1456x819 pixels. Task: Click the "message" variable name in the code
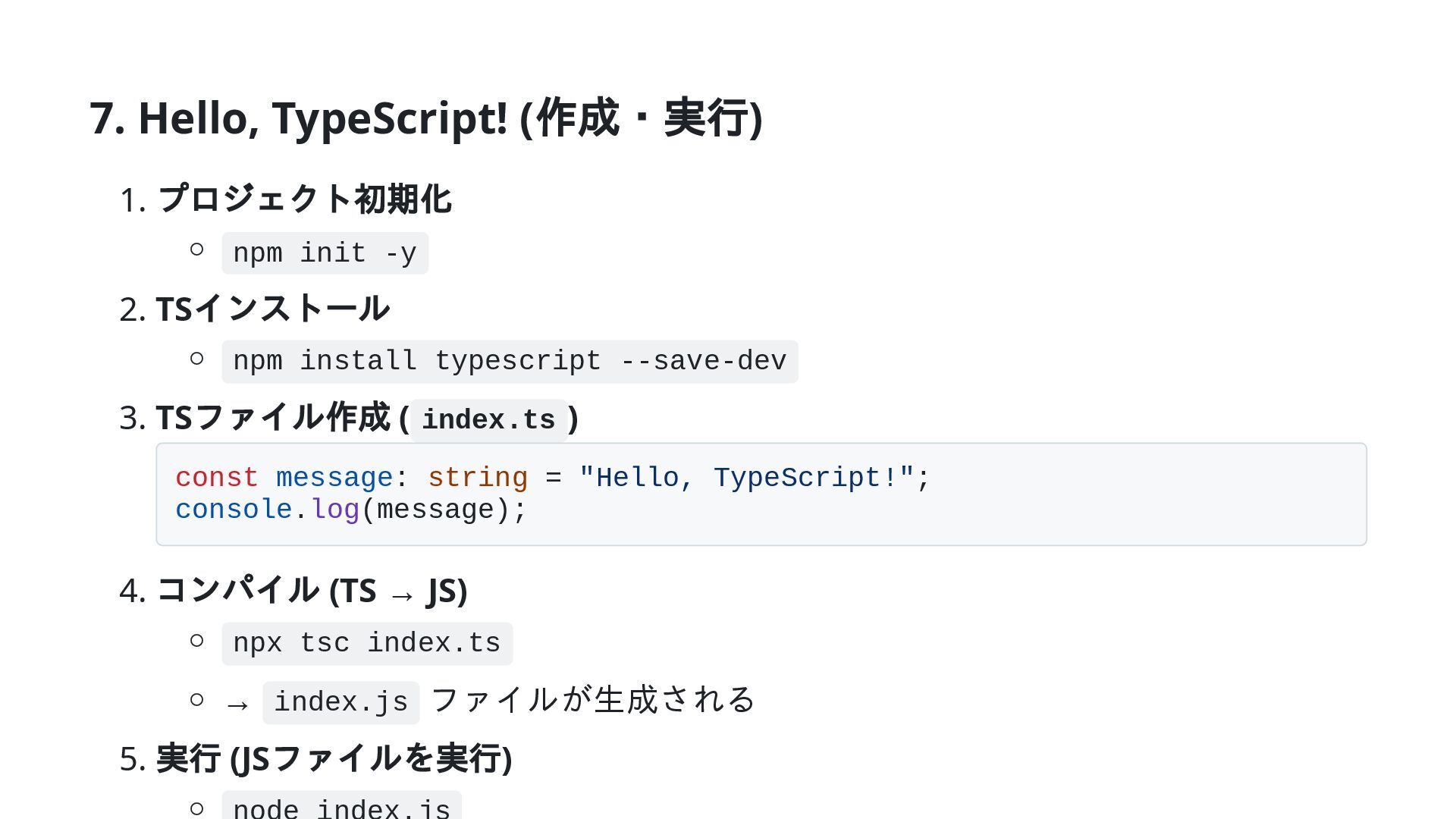point(334,478)
